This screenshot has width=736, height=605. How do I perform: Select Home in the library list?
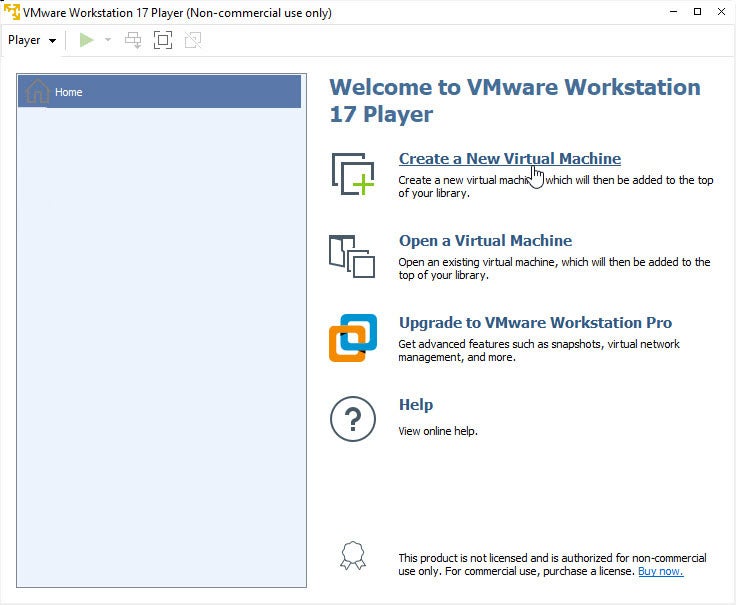(159, 92)
